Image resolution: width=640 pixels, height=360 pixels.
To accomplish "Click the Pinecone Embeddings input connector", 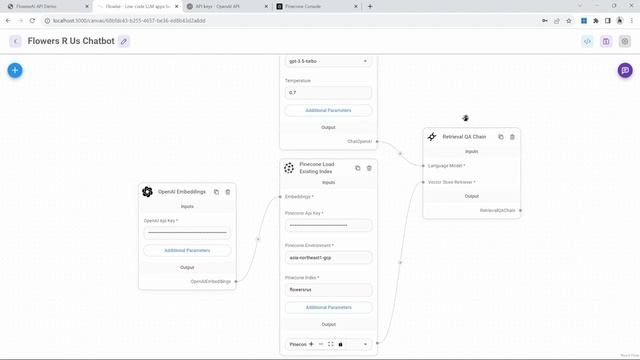I will pos(280,197).
